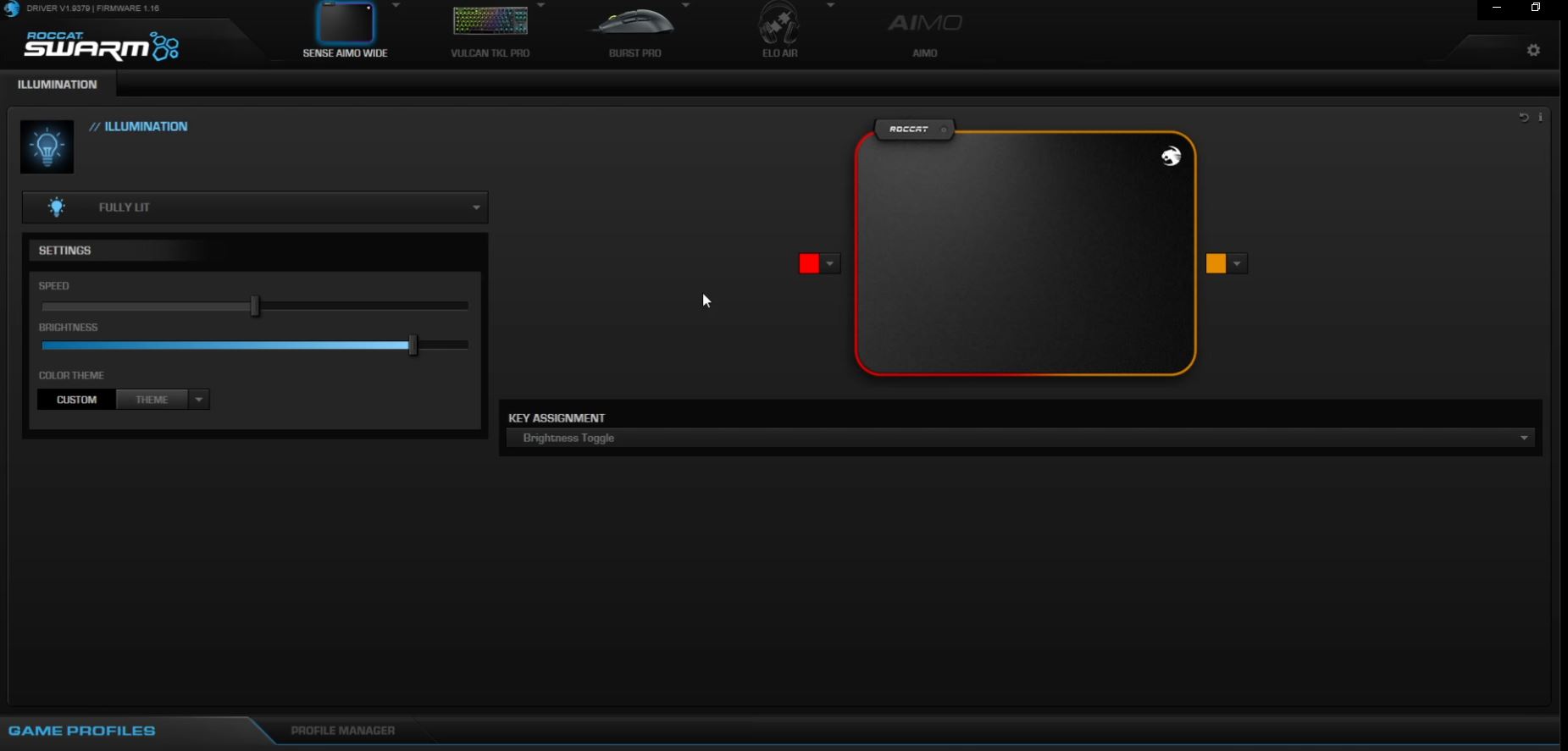Open the color theme dropdown arrow
This screenshot has width=1568, height=751.
pos(198,400)
